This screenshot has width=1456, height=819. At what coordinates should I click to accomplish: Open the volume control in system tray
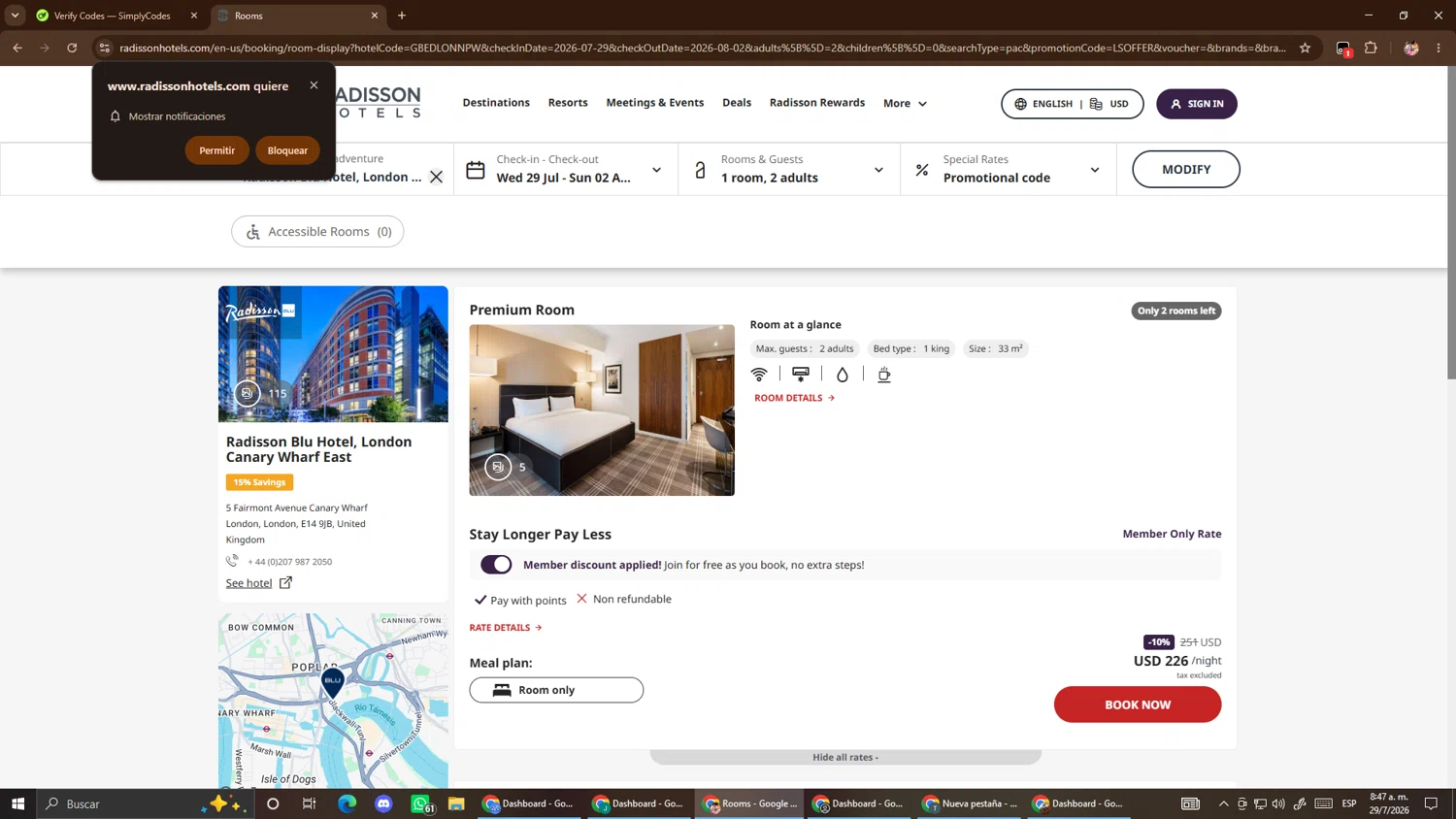(1278, 803)
